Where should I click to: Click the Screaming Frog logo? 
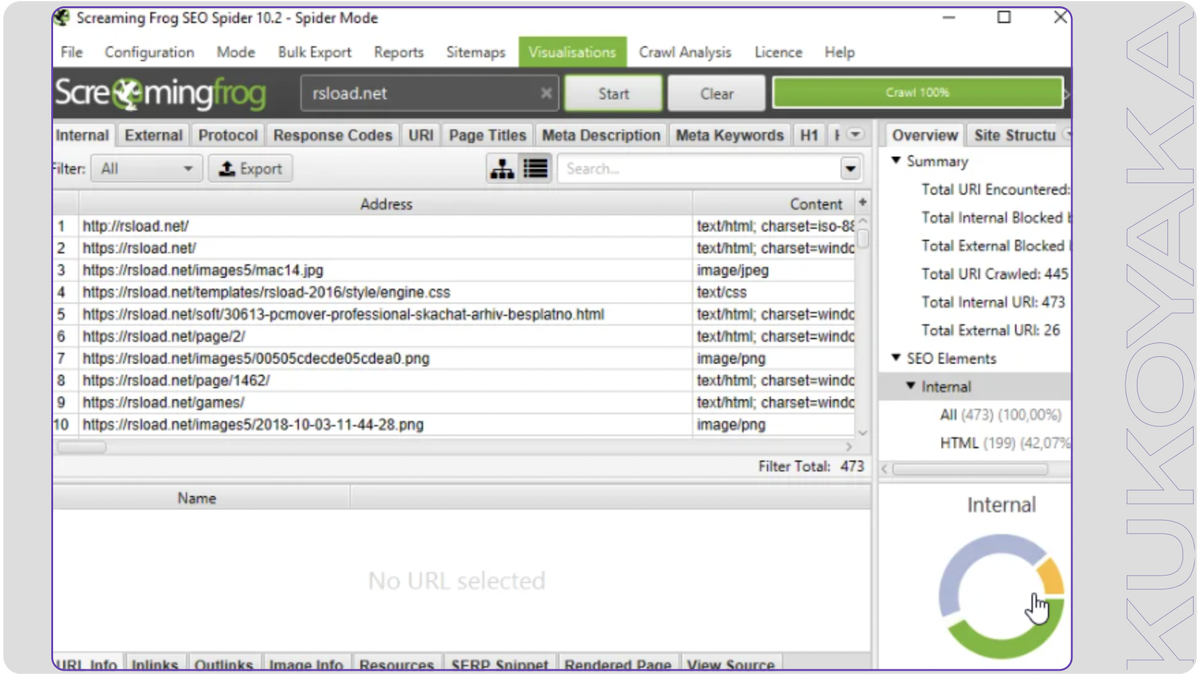tap(161, 94)
